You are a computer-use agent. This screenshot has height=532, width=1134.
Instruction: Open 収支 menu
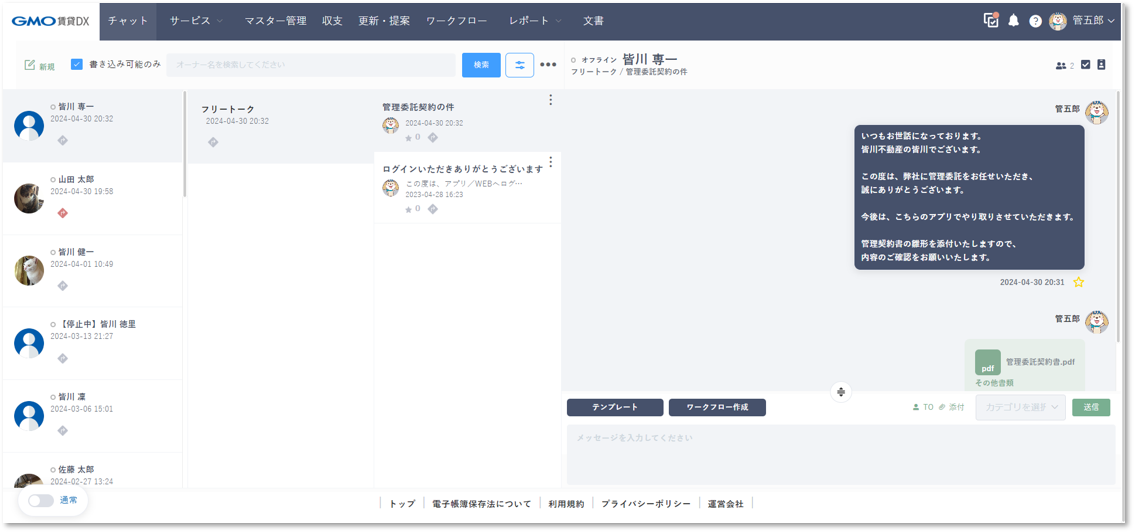click(332, 21)
